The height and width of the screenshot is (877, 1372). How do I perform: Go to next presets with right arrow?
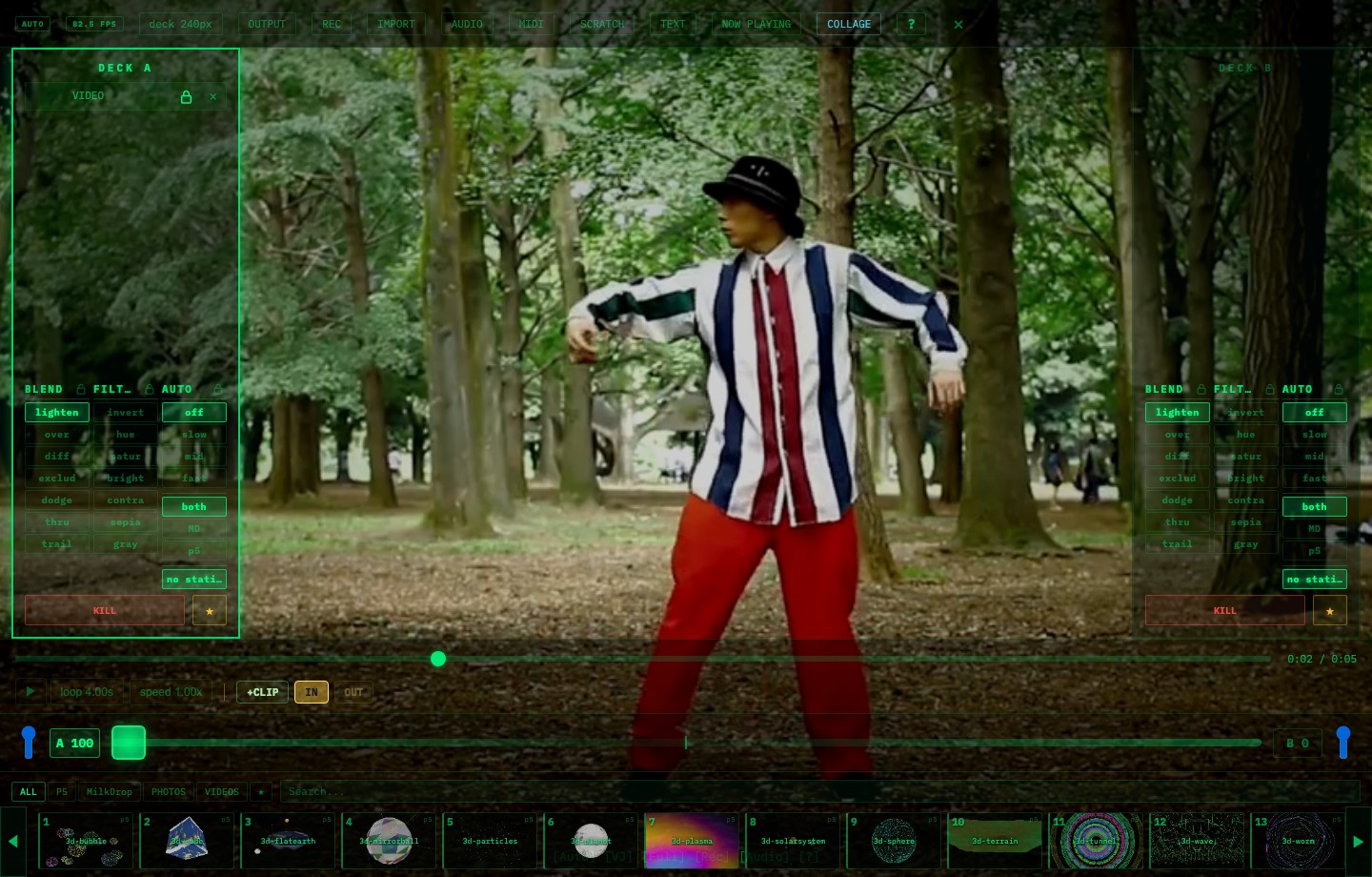pos(1359,841)
